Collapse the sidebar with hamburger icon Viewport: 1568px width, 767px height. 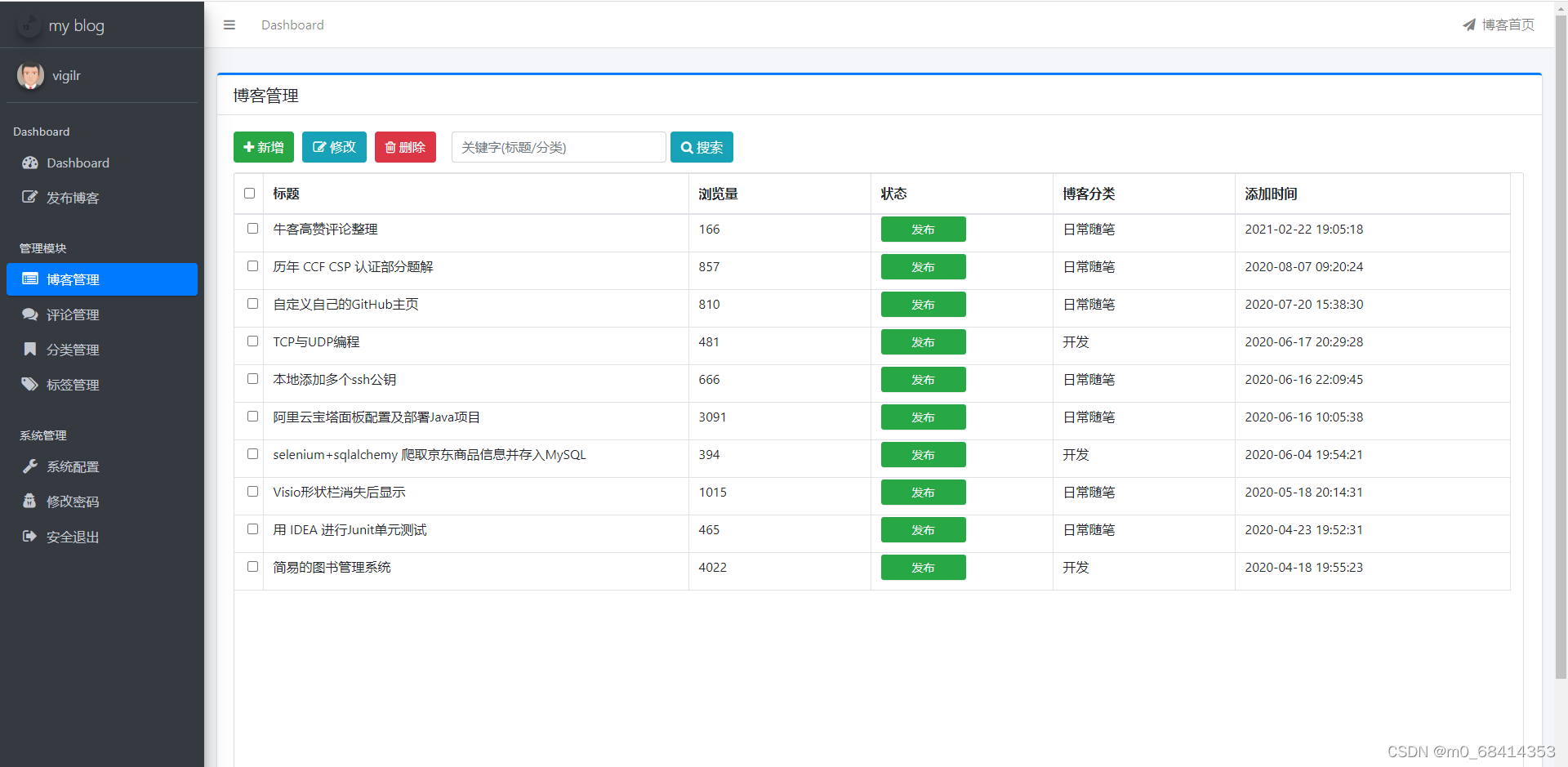click(229, 25)
